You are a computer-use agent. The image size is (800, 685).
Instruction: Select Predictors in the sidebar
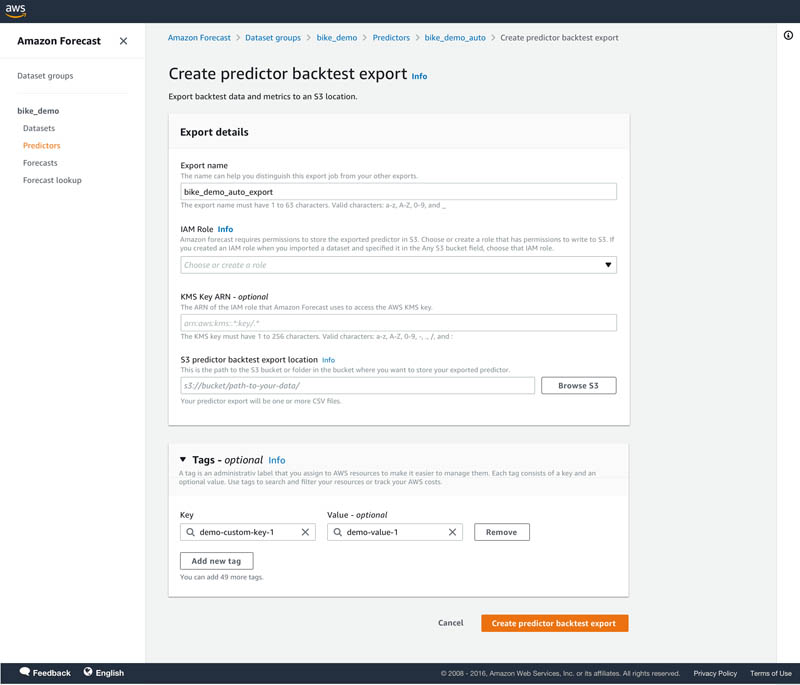click(41, 145)
